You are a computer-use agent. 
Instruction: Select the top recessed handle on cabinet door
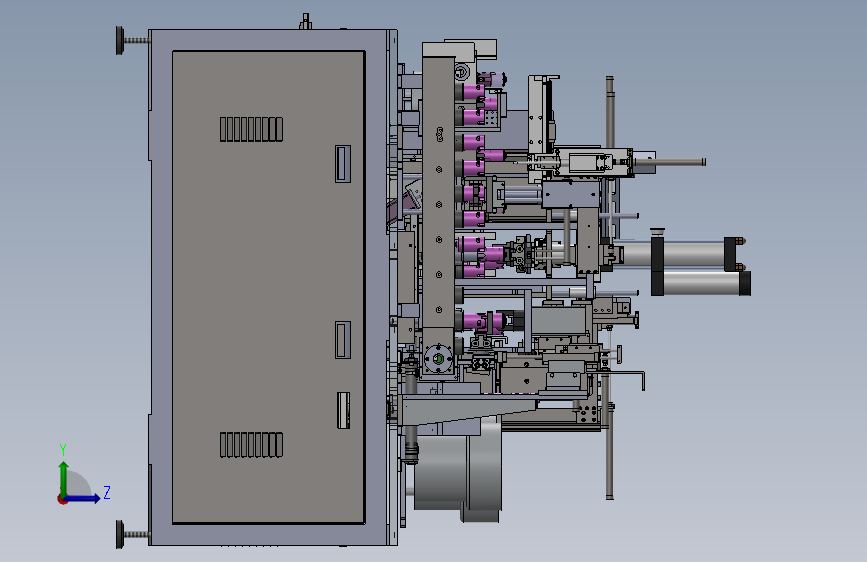coord(343,164)
